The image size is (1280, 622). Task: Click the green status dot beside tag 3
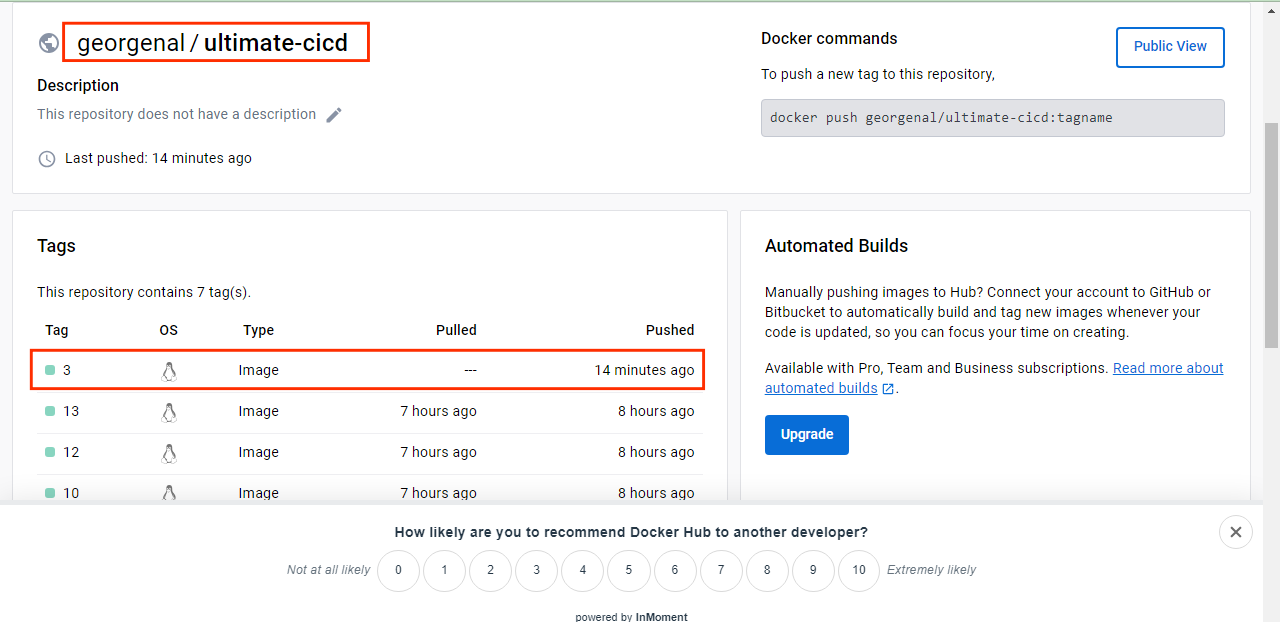pos(49,369)
